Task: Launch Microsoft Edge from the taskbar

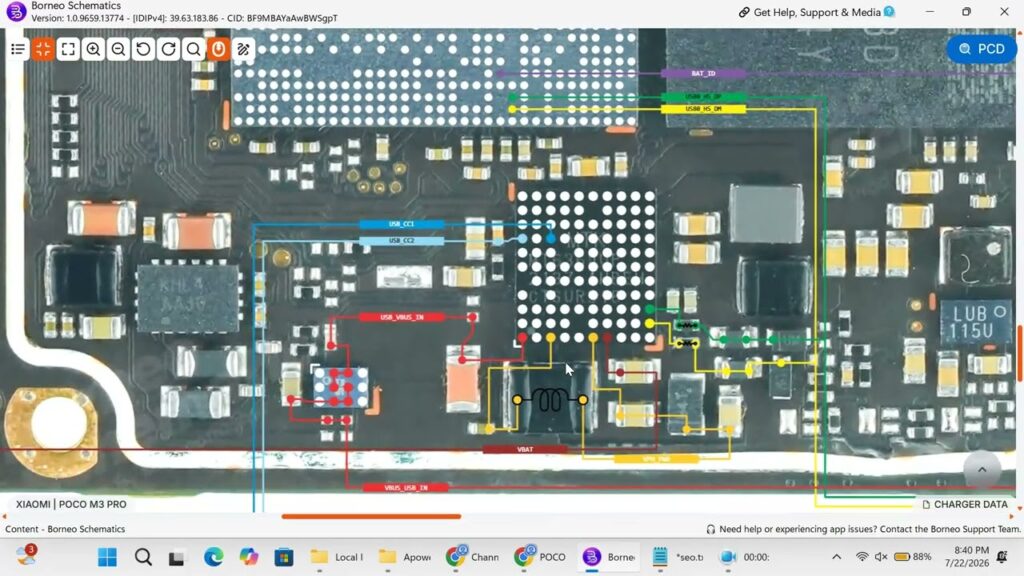Action: click(x=213, y=557)
